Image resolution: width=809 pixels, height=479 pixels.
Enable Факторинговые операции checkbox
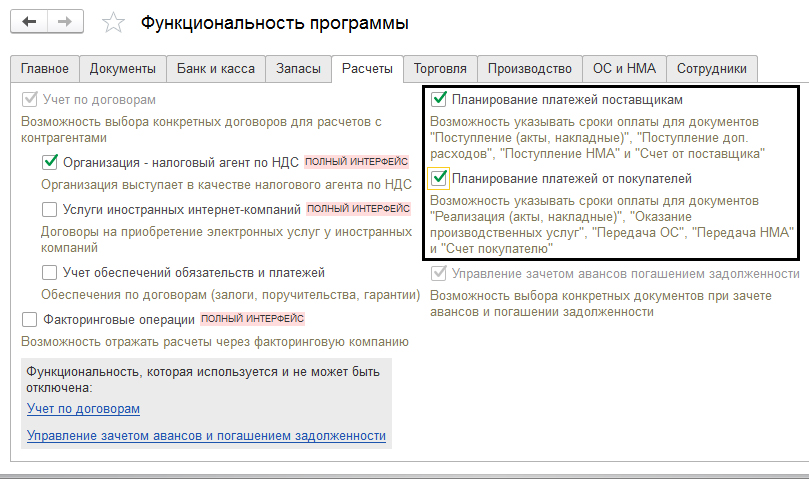click(x=30, y=320)
